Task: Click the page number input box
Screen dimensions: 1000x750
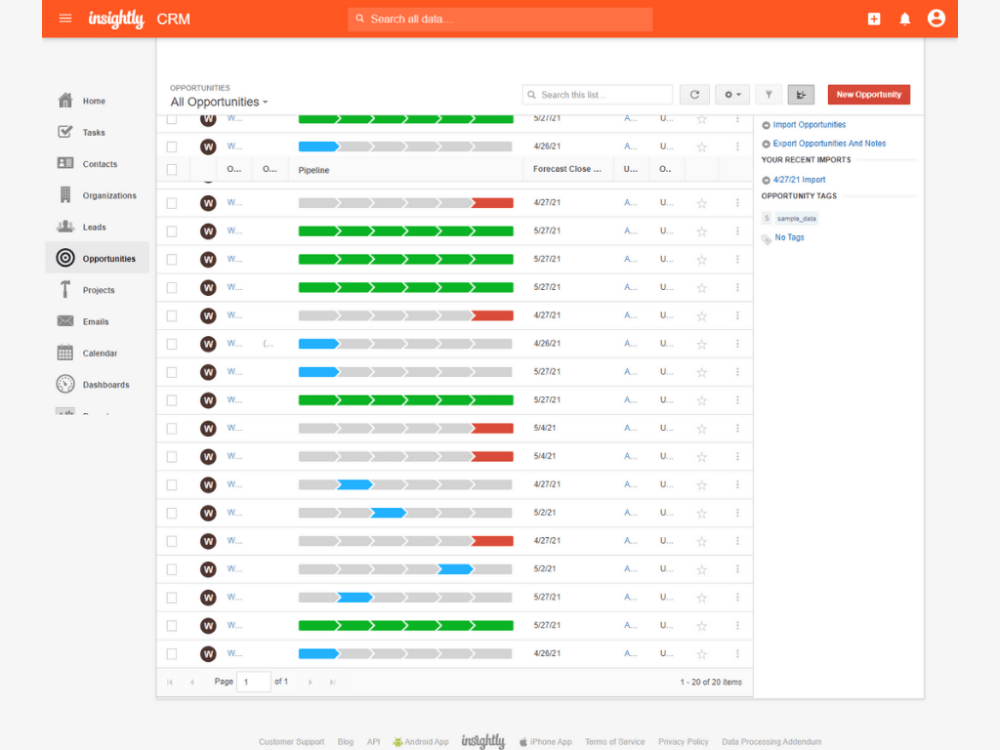Action: pos(253,682)
